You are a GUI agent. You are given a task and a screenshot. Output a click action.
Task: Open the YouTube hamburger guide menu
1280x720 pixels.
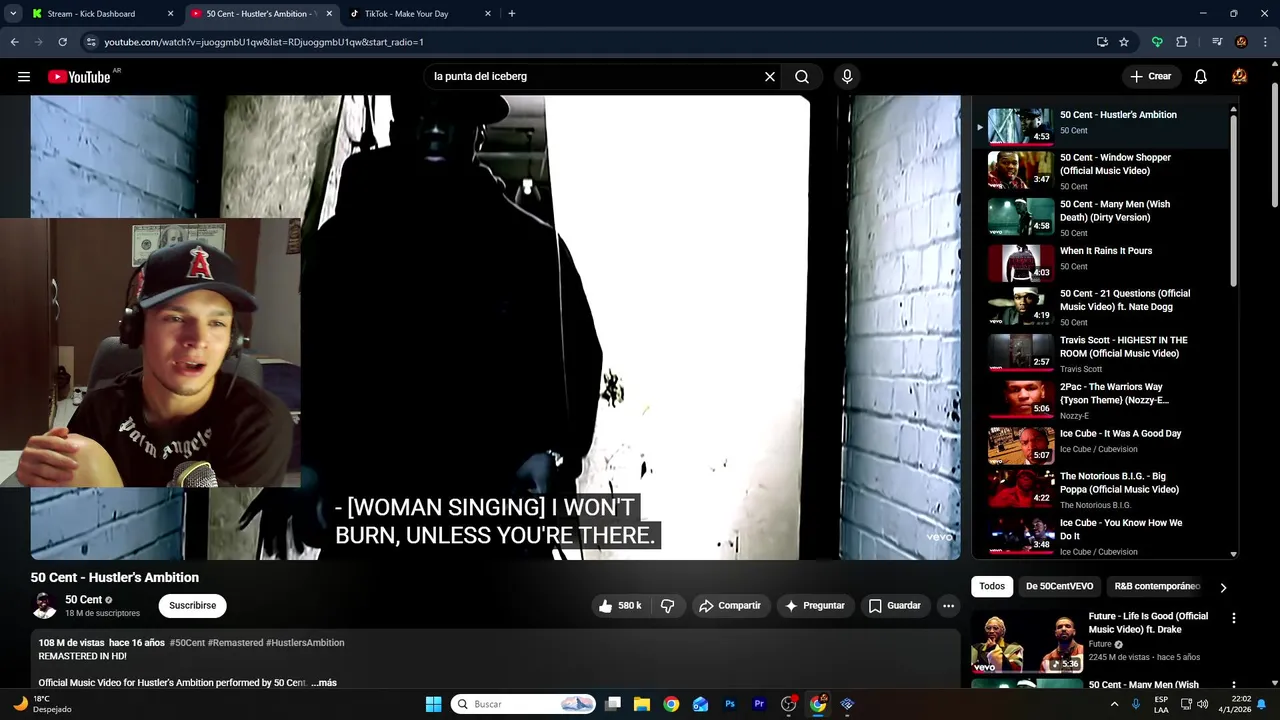24,77
